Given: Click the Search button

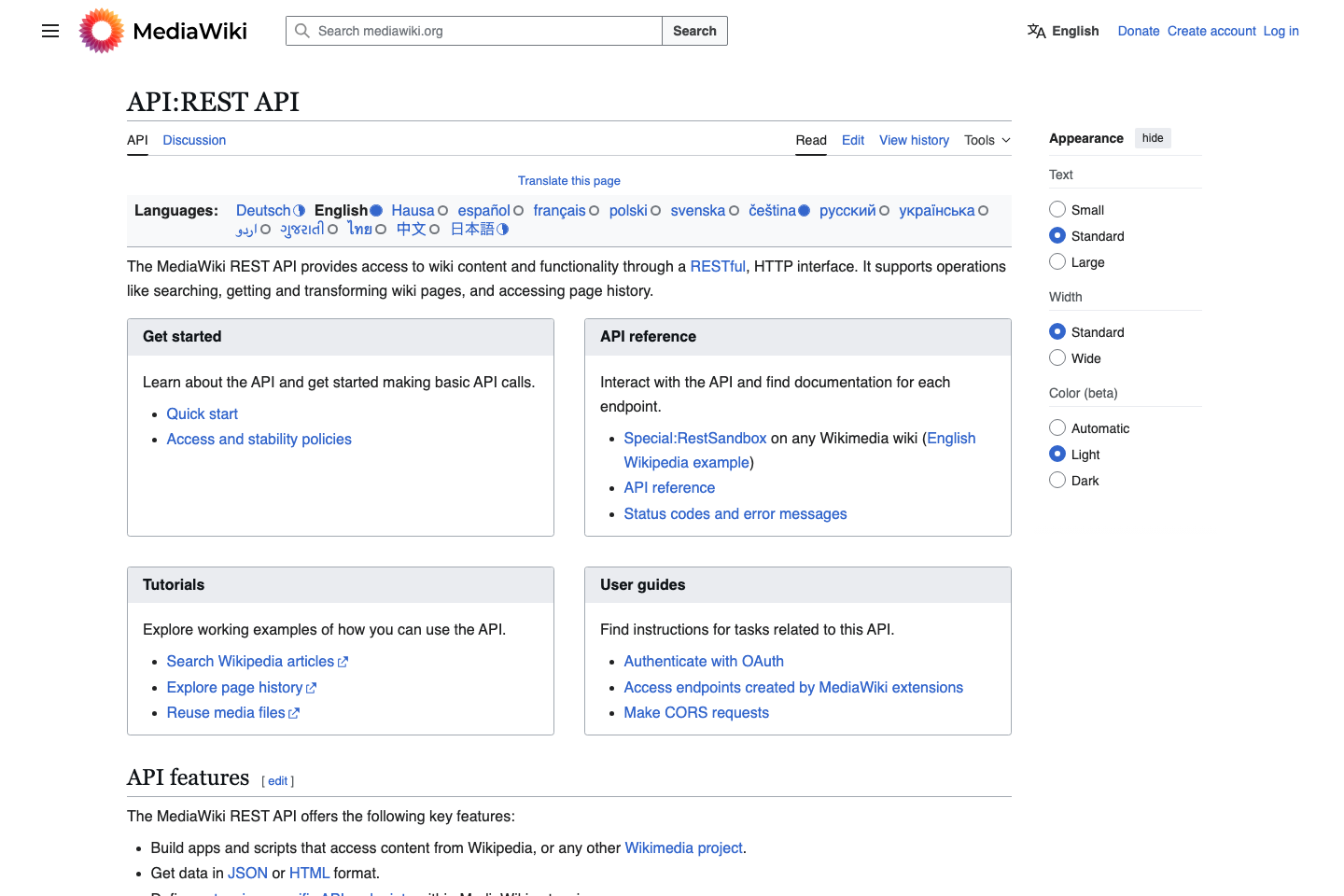Looking at the screenshot, I should click(x=694, y=31).
